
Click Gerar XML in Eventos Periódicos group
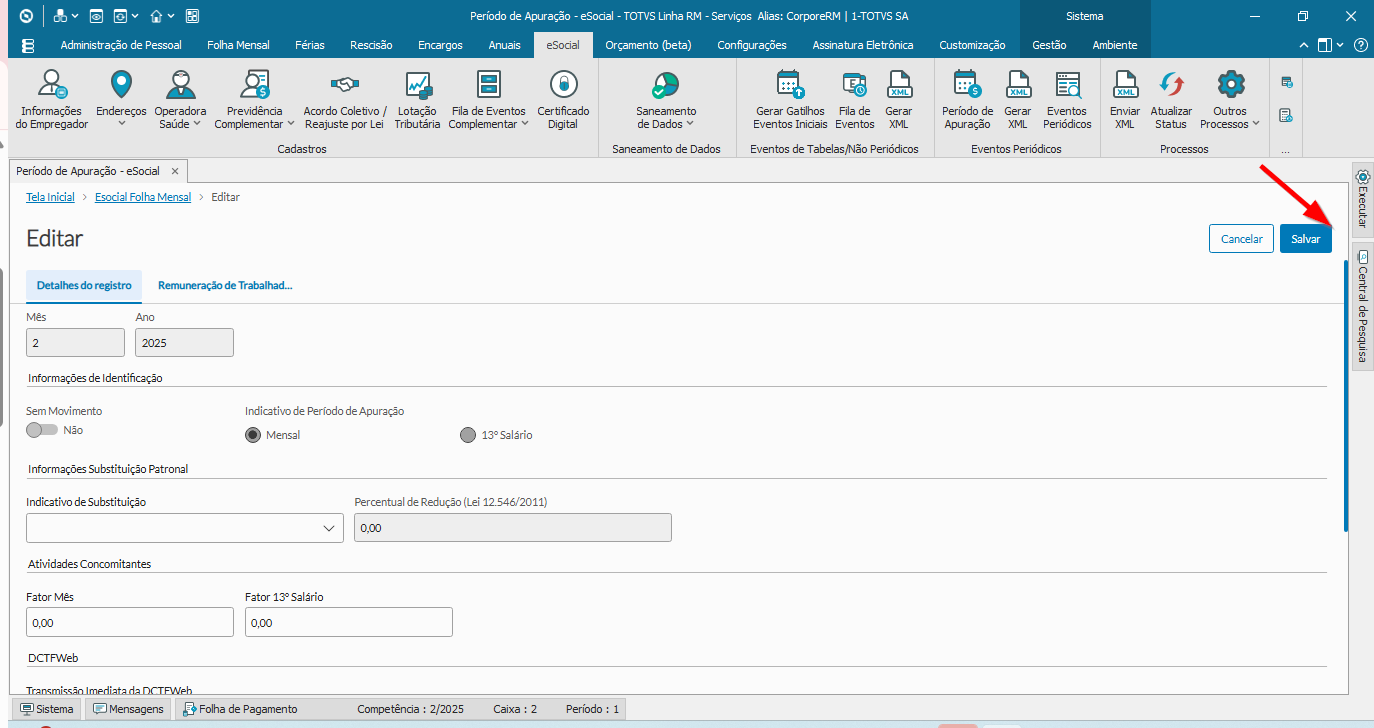tap(1018, 100)
